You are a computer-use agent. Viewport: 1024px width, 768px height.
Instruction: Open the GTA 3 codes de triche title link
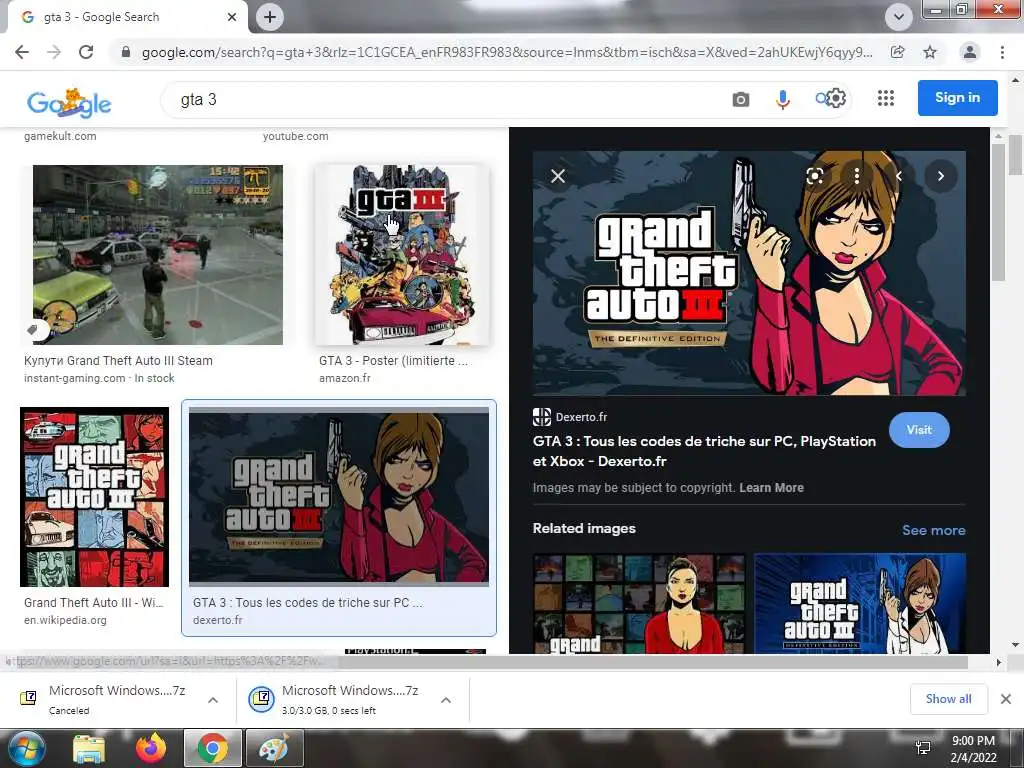704,451
